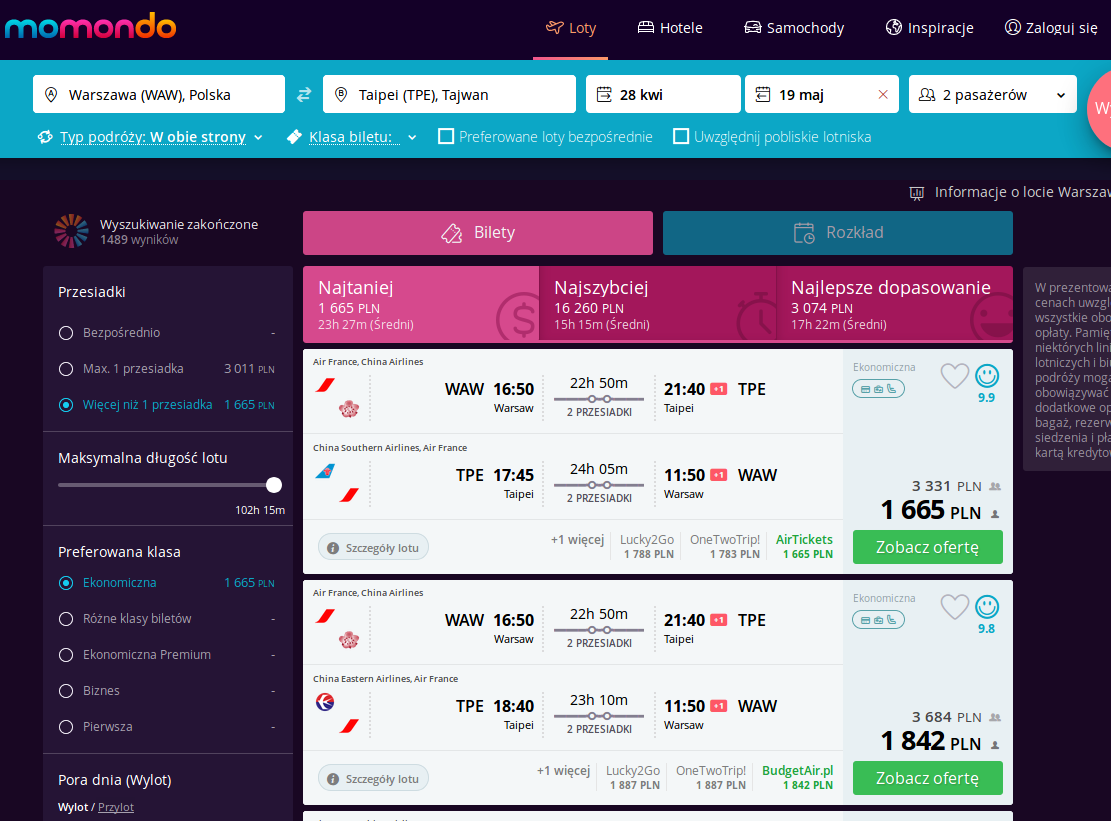1111x821 pixels.
Task: Select Max. 1 przesiadka radio option
Action: (x=66, y=368)
